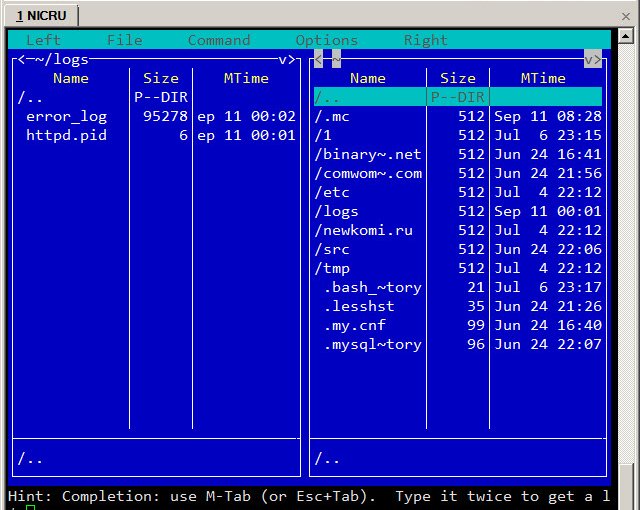Screen dimensions: 640x510
Task: Click the Sep 11 08:28 time for .mc
Action: [x=548, y=116]
